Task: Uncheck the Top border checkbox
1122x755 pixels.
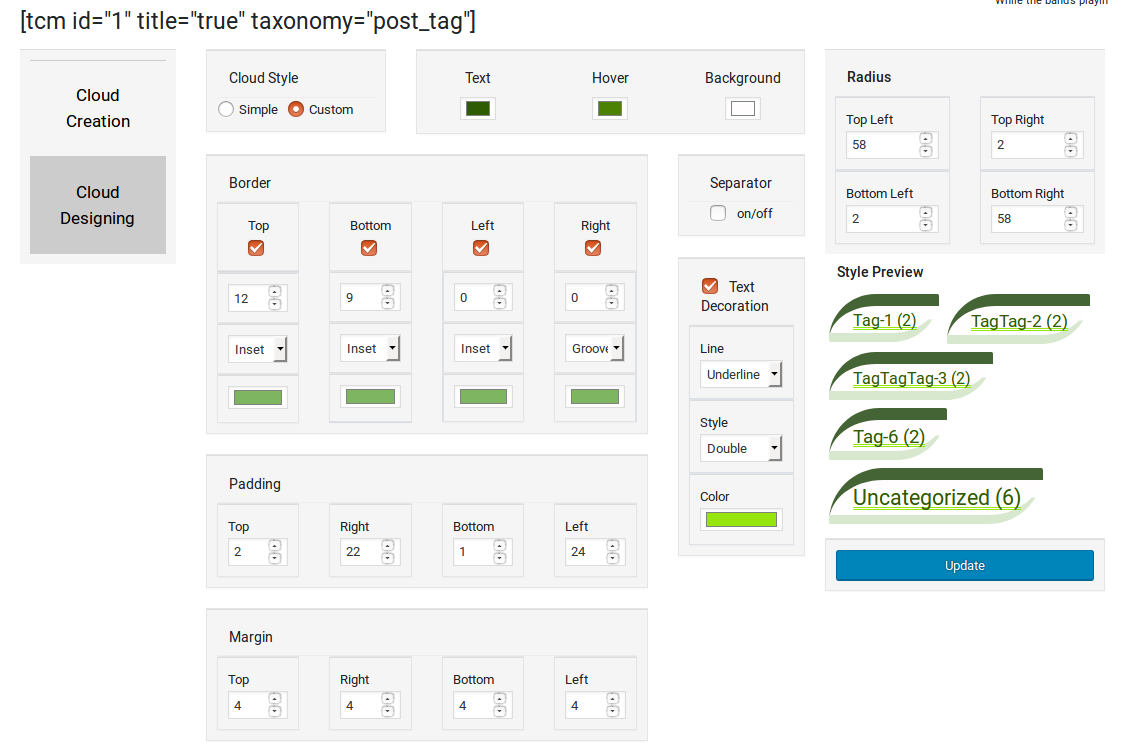Action: (x=256, y=248)
